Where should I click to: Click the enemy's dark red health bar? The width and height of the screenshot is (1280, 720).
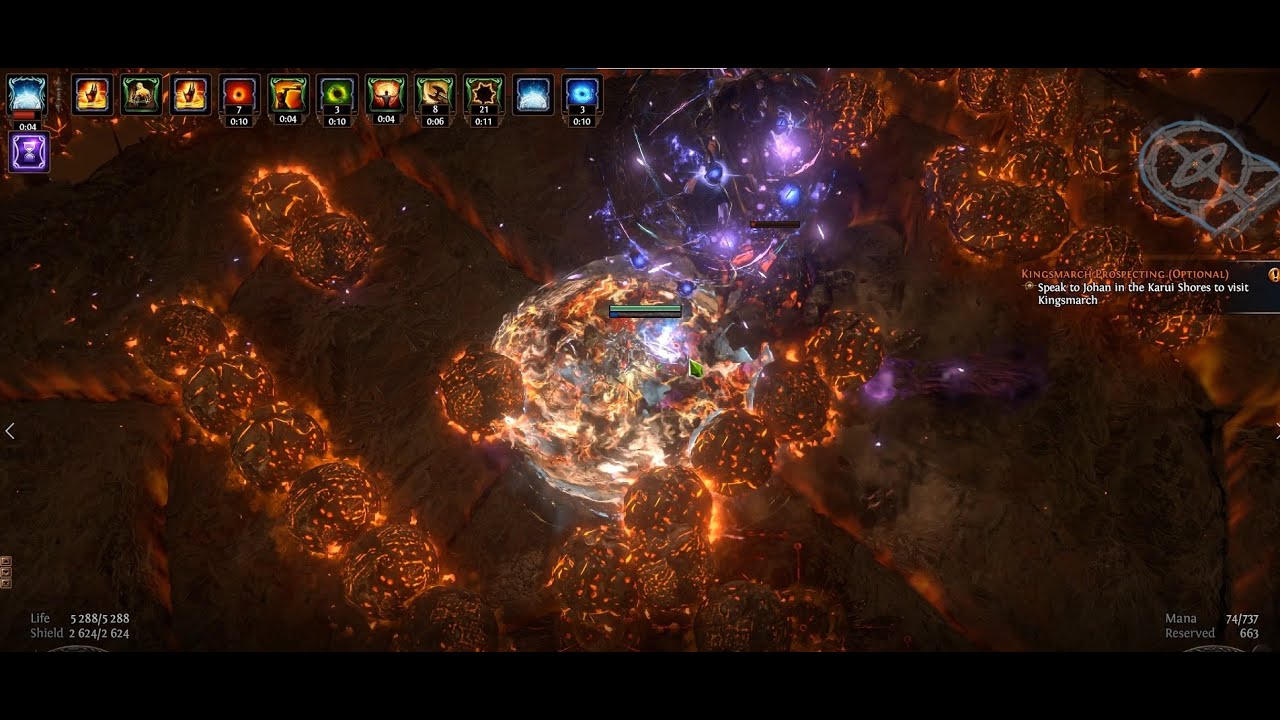point(775,225)
